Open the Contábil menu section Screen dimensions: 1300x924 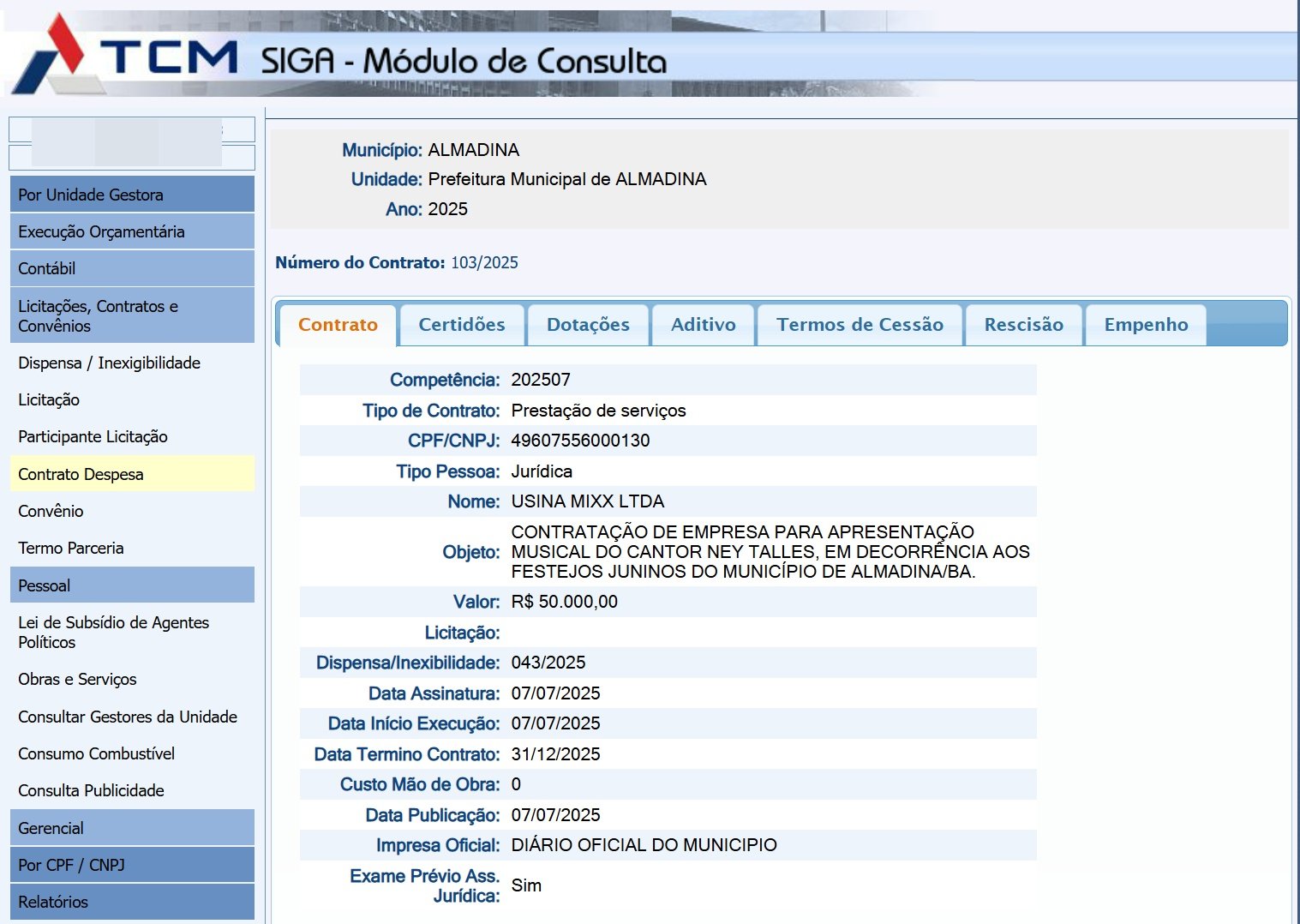(132, 268)
